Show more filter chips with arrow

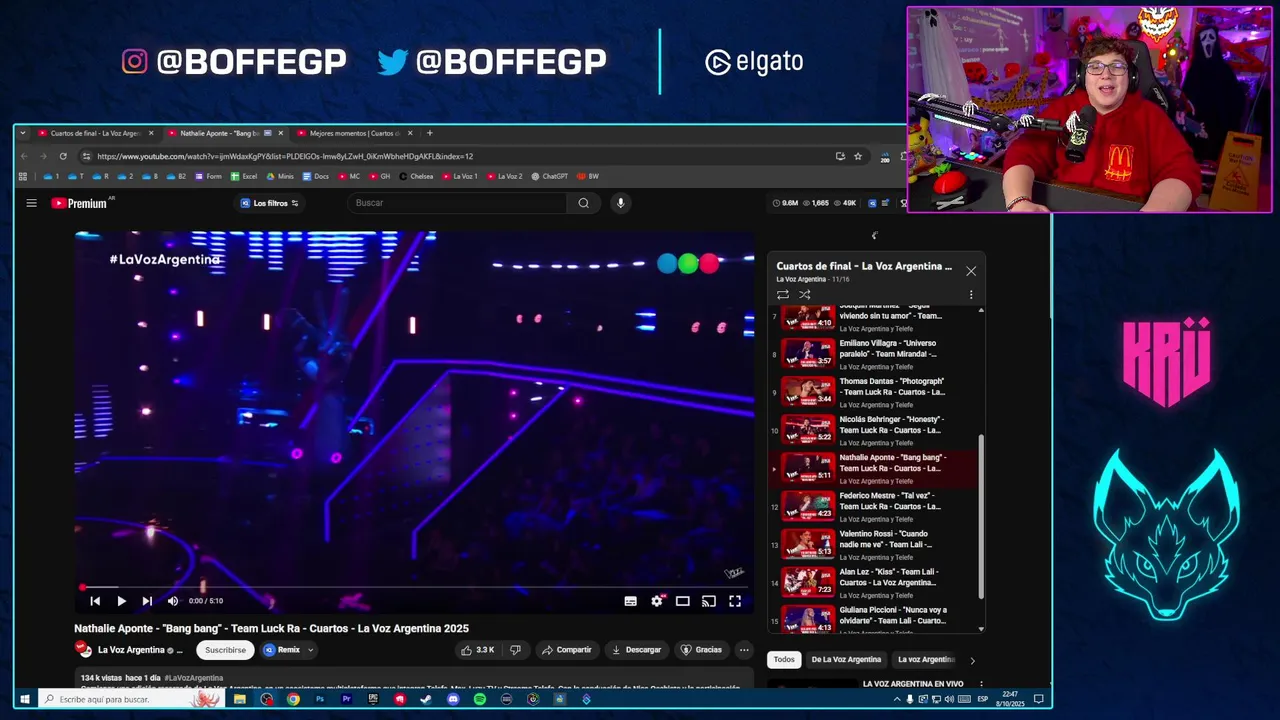tap(972, 660)
